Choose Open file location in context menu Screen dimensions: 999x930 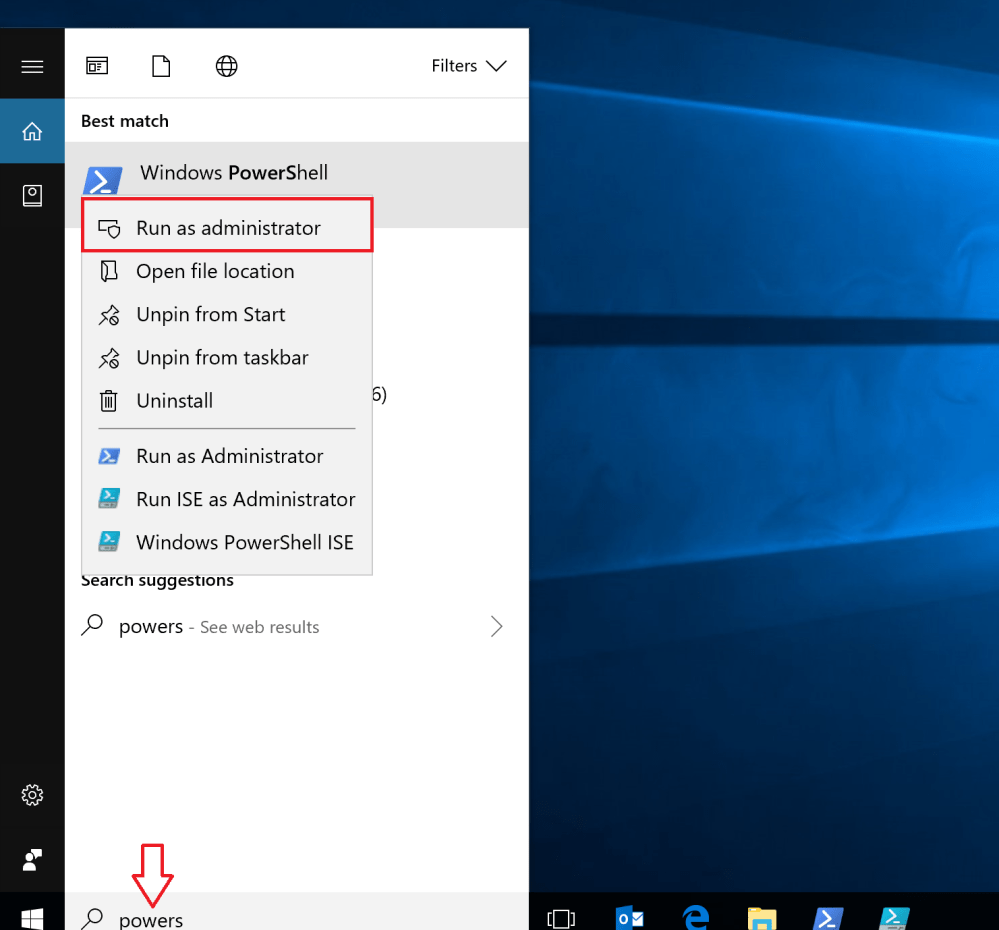215,270
